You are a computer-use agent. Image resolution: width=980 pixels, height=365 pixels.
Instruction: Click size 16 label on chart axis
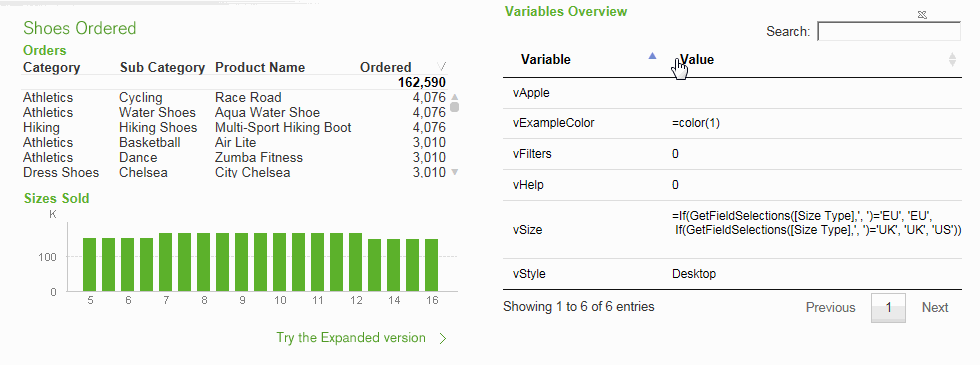click(x=432, y=301)
